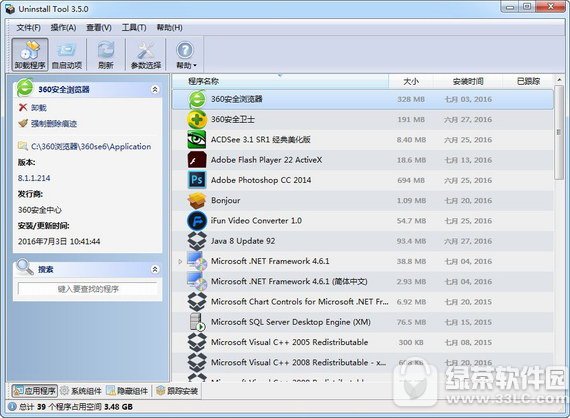This screenshot has width=570, height=418.
Task: Select 360安全卫士 program name
Action: pos(233,120)
